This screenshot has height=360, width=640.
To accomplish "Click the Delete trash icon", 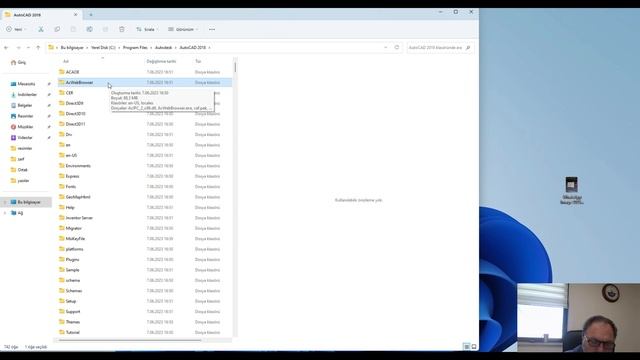I will 122,29.
